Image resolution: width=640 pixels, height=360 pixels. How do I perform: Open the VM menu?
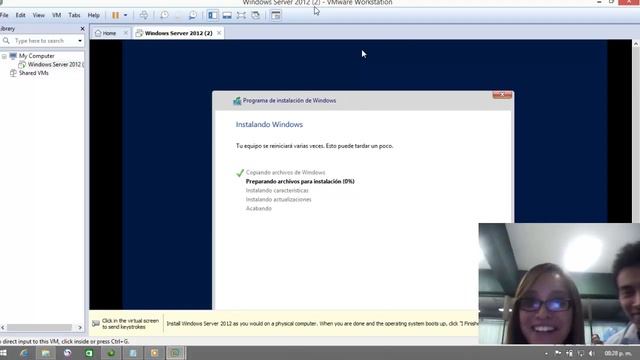[x=56, y=15]
